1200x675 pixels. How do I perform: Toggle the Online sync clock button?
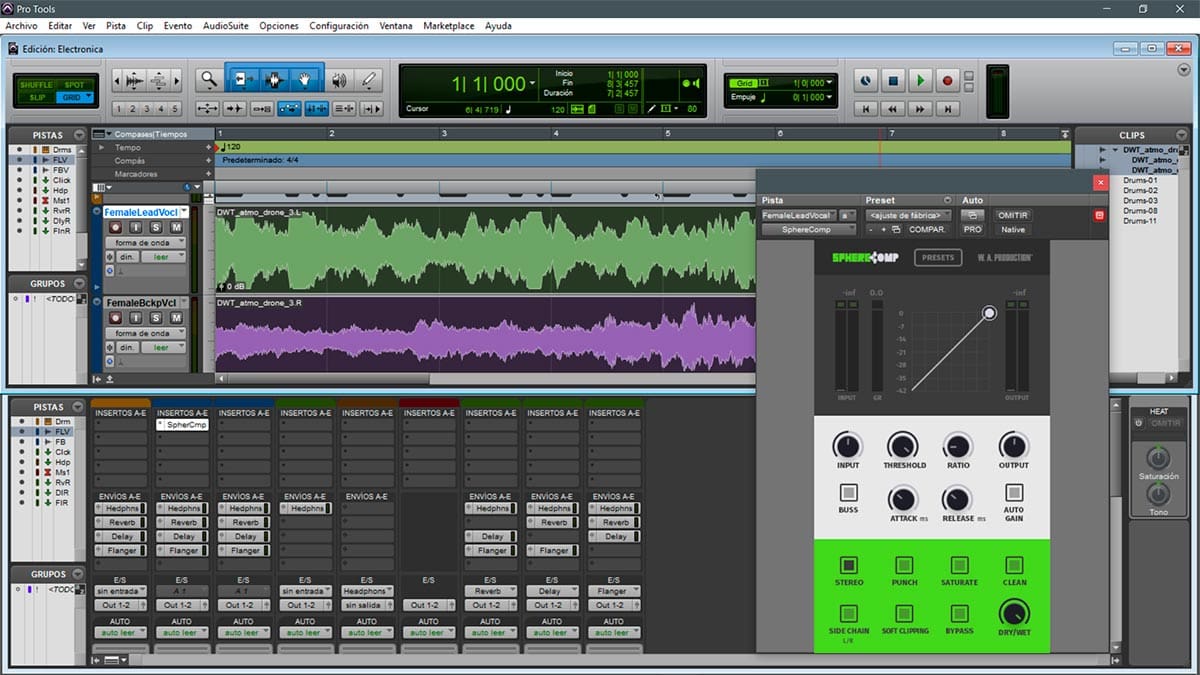click(867, 80)
